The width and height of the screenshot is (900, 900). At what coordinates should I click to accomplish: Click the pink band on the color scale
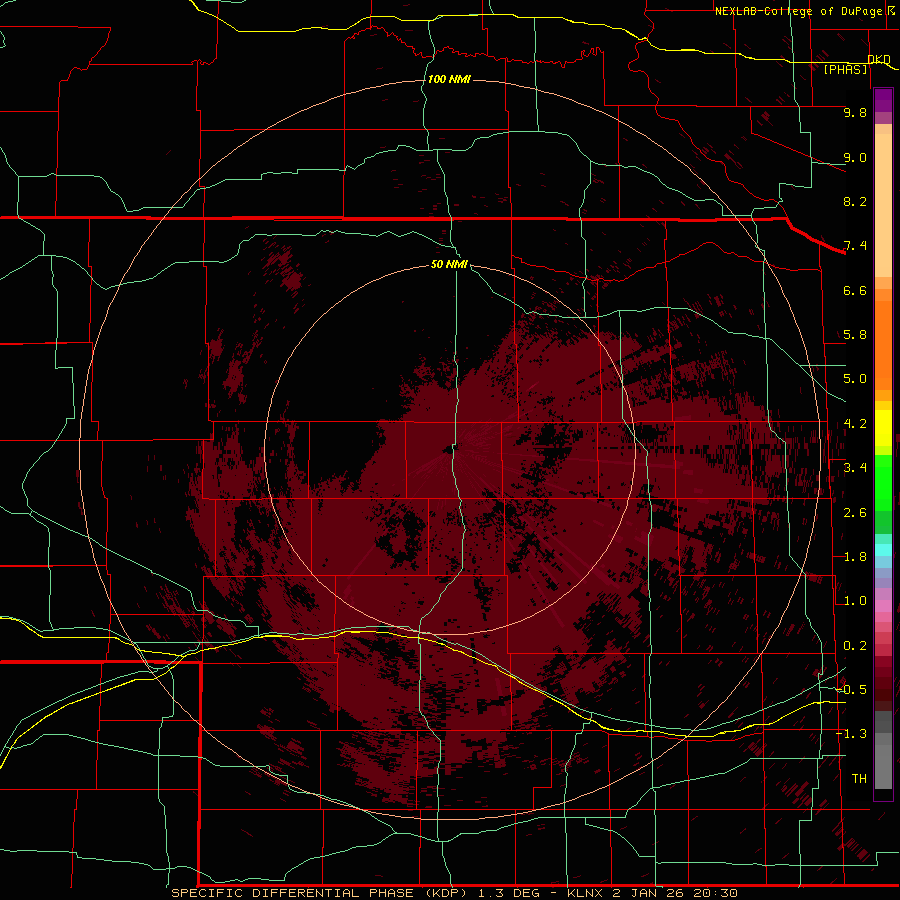(883, 606)
